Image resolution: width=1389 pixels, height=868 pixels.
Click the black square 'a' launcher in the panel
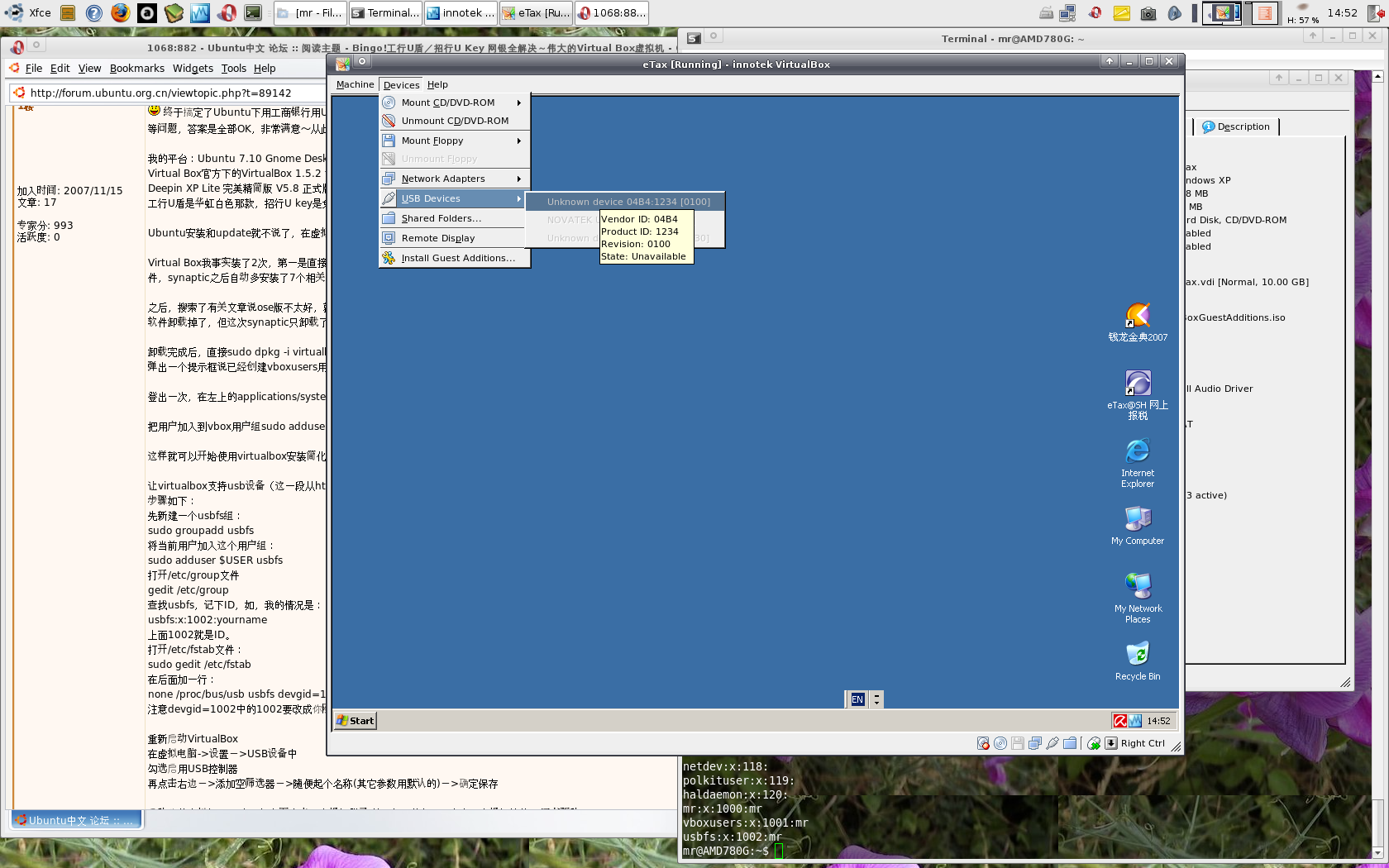[147, 12]
